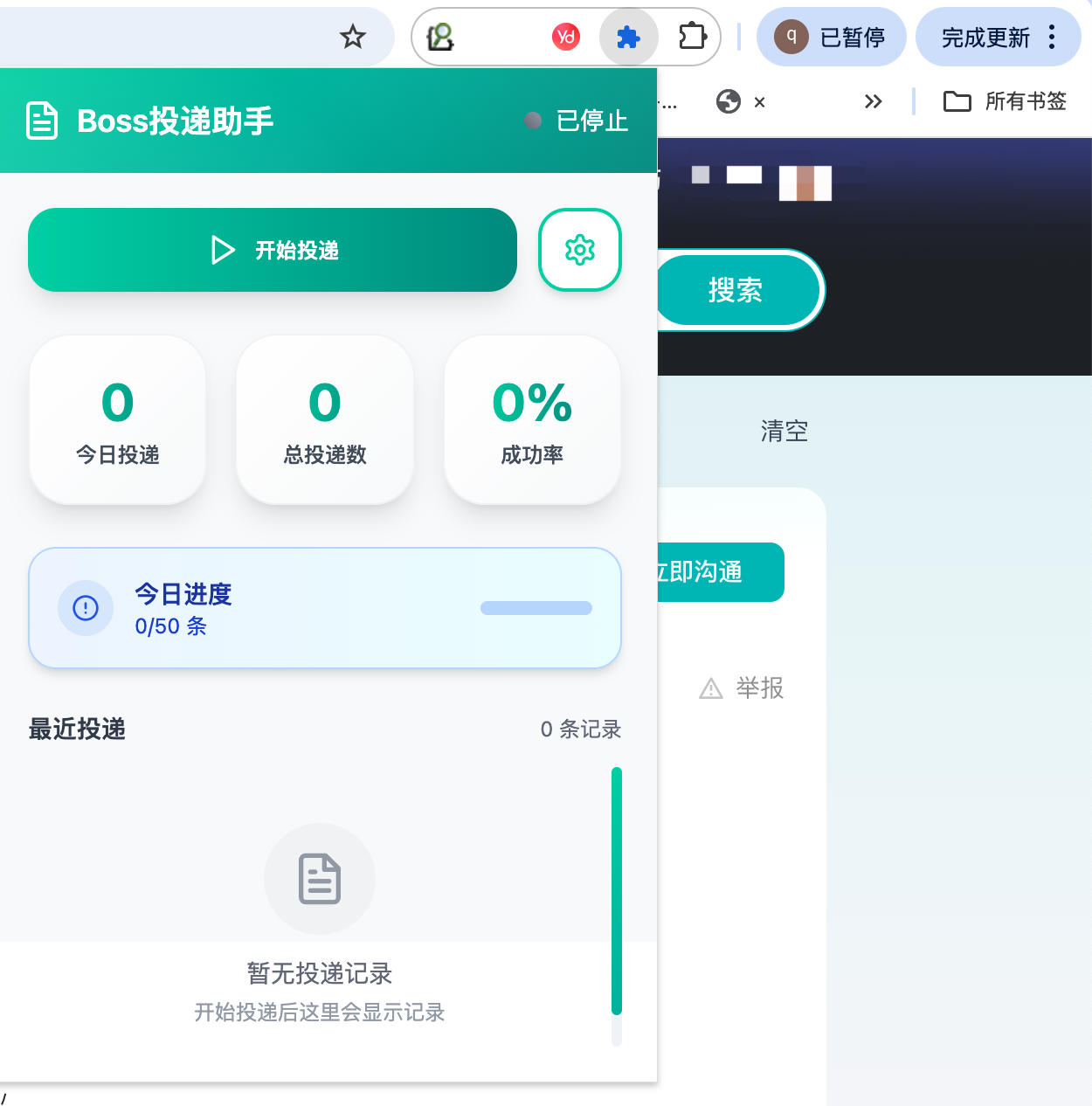Click the Boss投递助手 document logo icon

click(42, 121)
